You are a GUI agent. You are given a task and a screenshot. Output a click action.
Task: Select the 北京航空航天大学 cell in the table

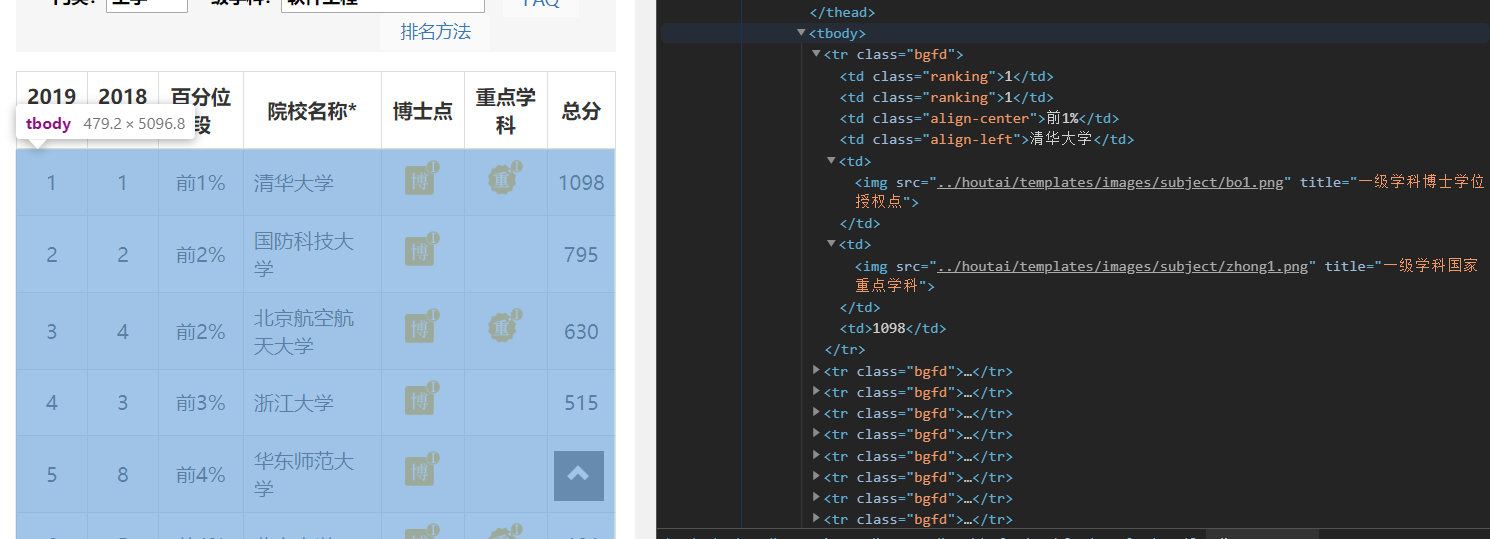click(312, 331)
